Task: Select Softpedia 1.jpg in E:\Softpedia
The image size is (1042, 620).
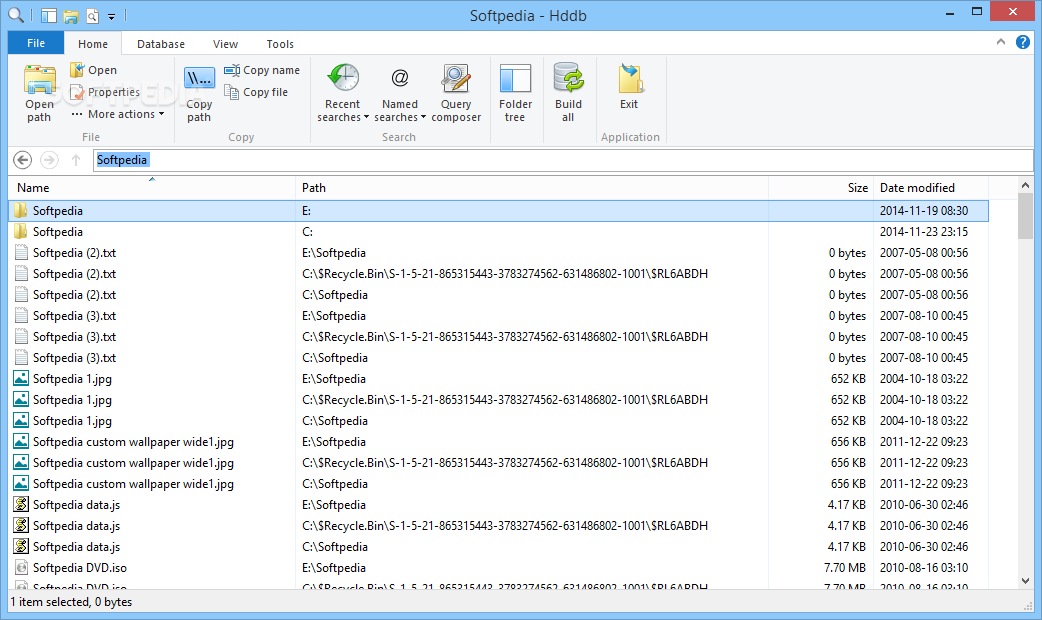Action: (x=498, y=379)
